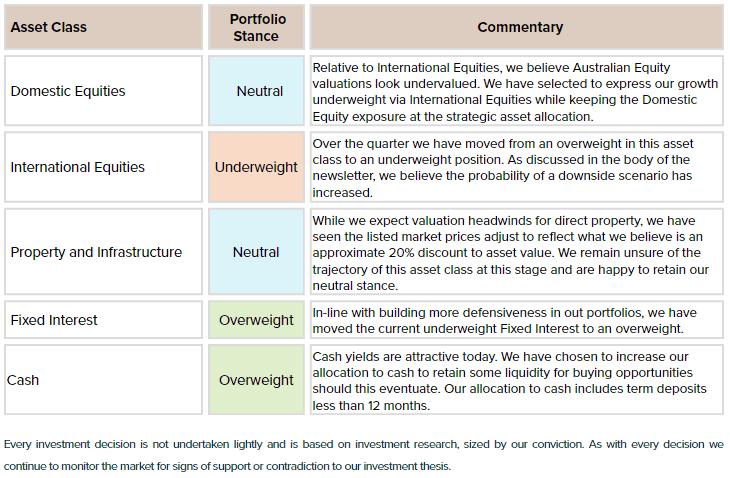Select the Cash asset class cell
730x478 pixels.
[x=103, y=380]
